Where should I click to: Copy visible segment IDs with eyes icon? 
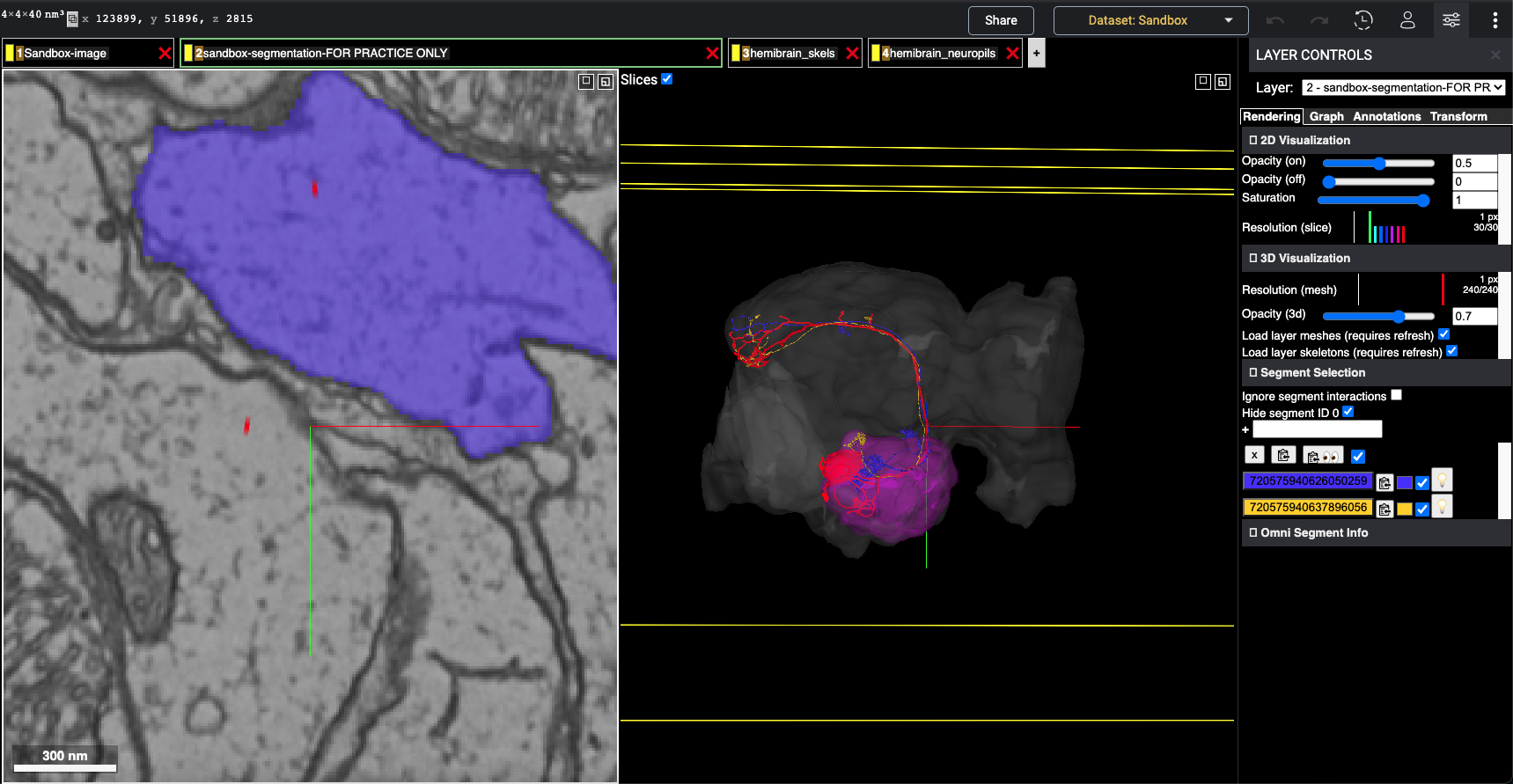pos(1323,456)
